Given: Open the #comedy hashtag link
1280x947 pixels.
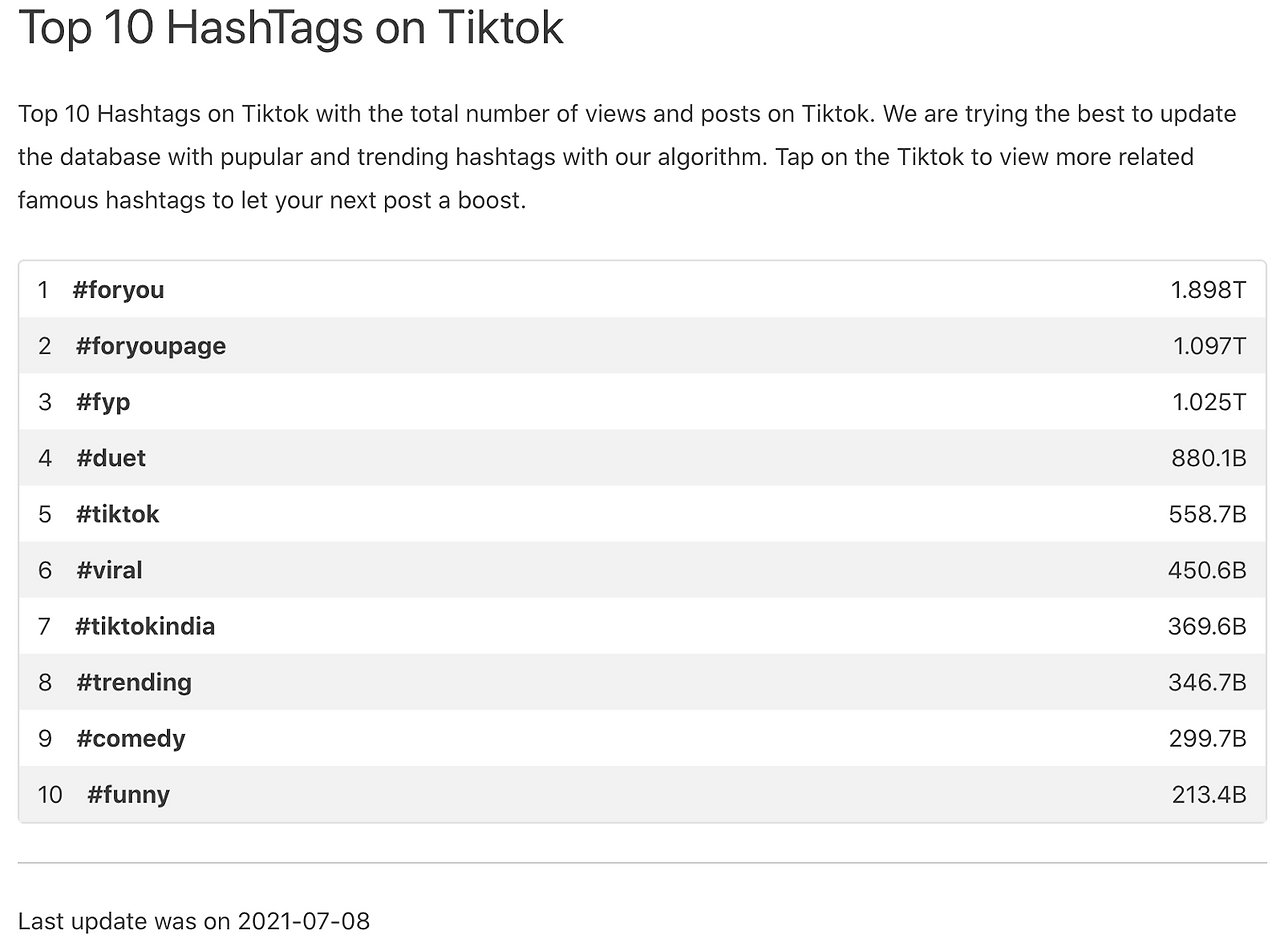Looking at the screenshot, I should click(x=131, y=738).
